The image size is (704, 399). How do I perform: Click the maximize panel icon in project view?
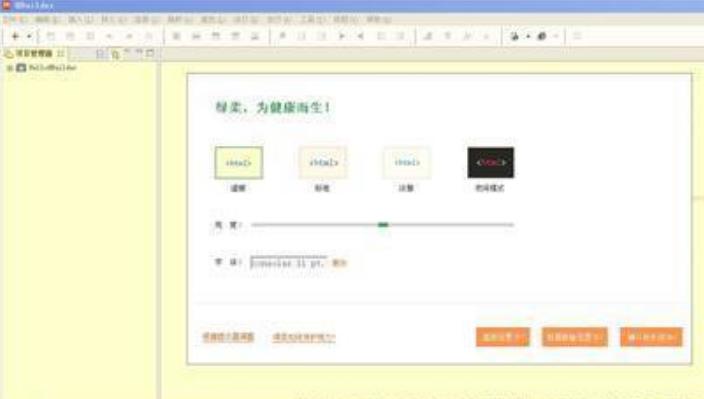coord(150,53)
